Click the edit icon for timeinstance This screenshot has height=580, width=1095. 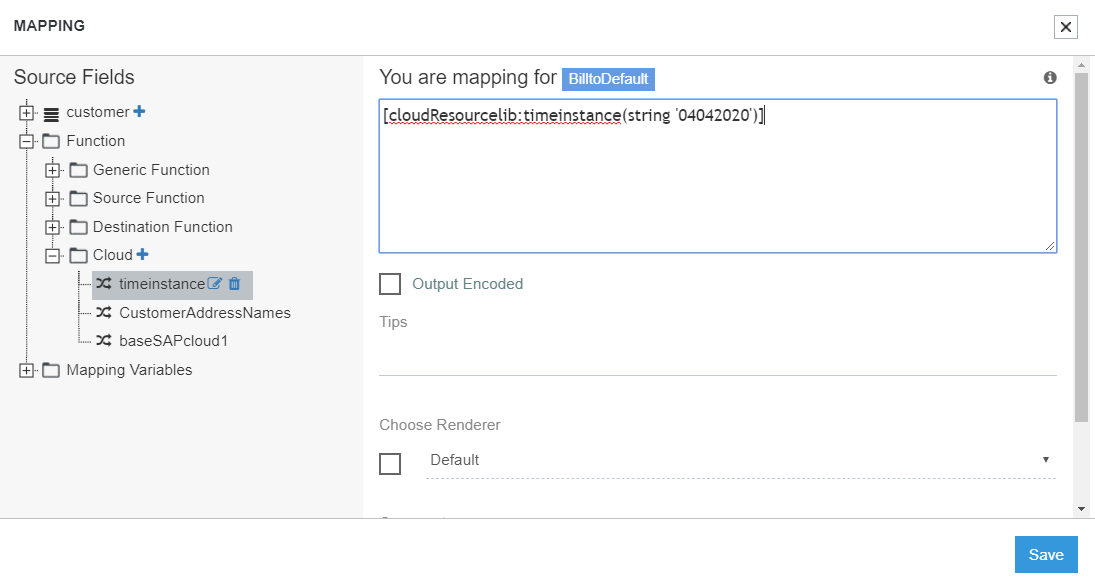[x=214, y=284]
